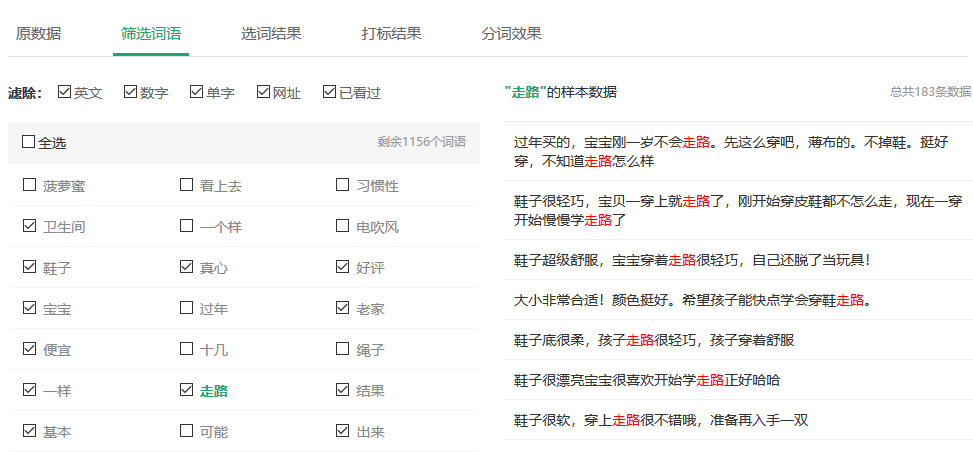Toggle the 已看过 filter checkbox
The height and width of the screenshot is (452, 973).
point(330,92)
